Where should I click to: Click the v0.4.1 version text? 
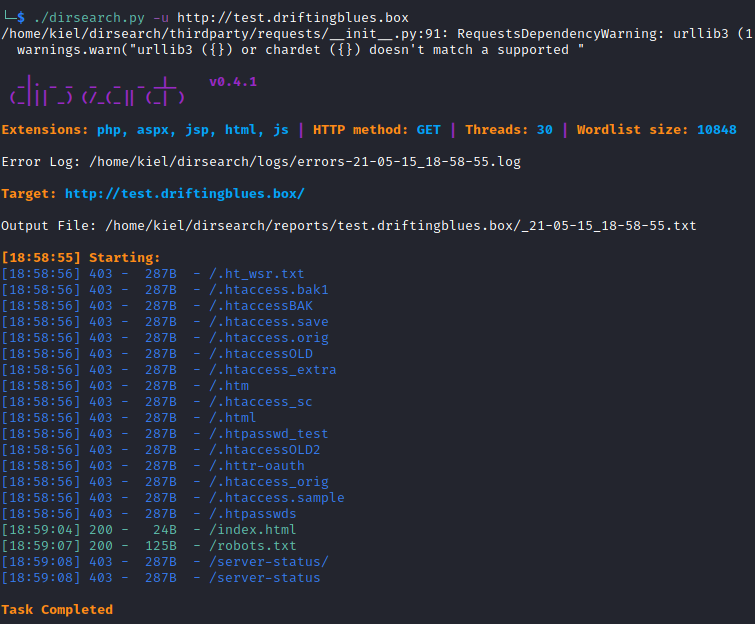tap(233, 82)
